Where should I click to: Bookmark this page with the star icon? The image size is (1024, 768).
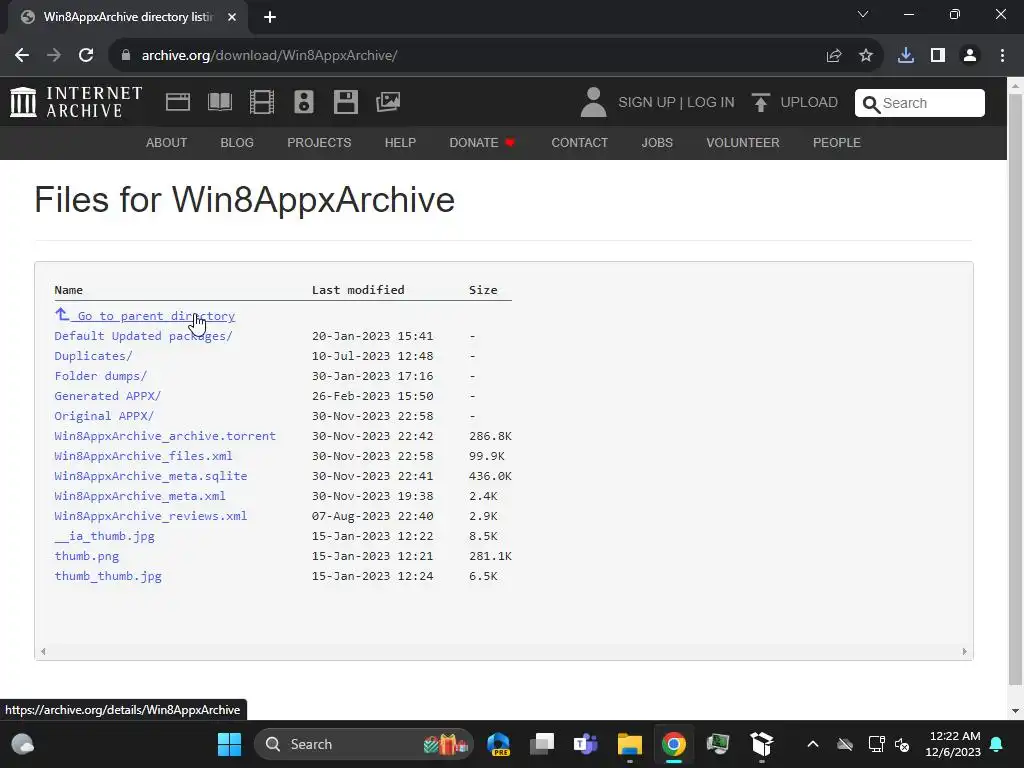coord(866,56)
